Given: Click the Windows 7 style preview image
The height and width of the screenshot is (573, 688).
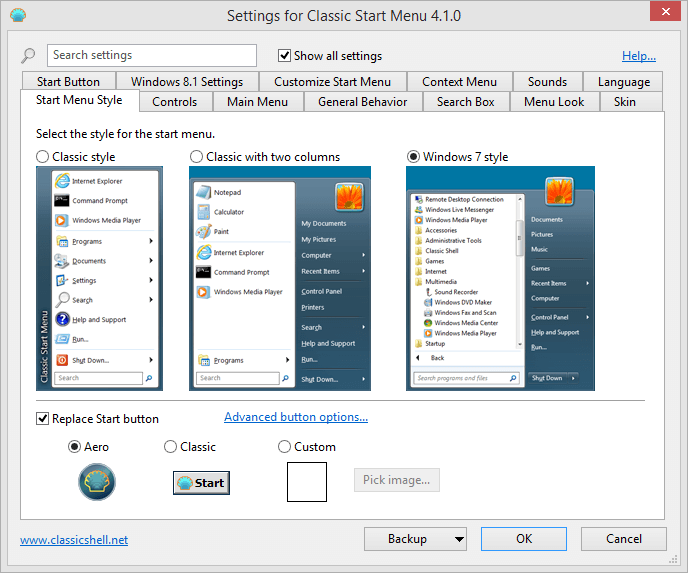Looking at the screenshot, I should [500, 278].
